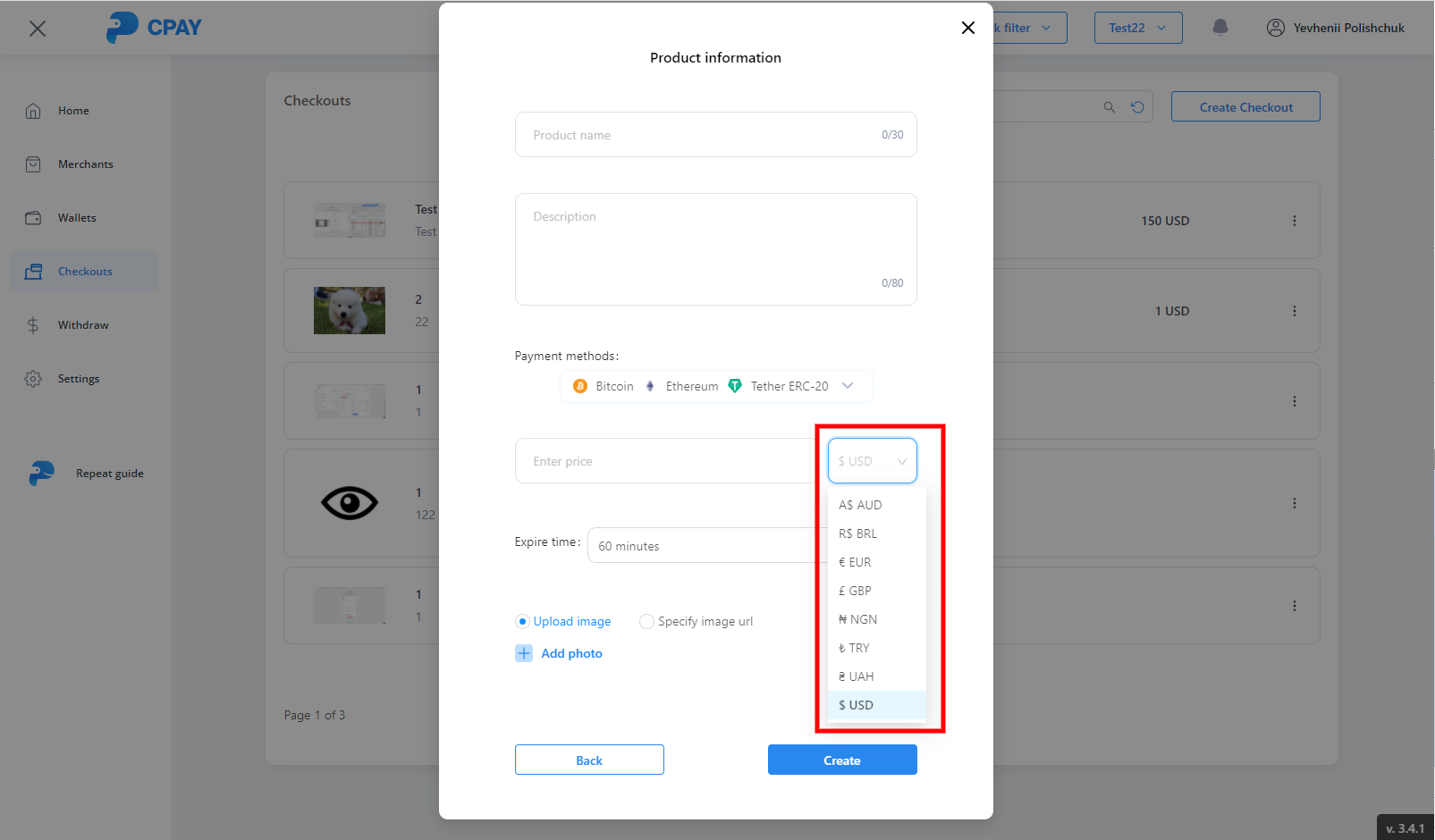
Task: Click the CPAY logo
Action: click(x=154, y=28)
